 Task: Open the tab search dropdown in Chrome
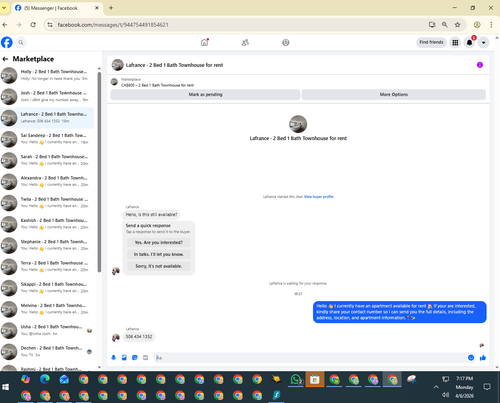tap(4, 8)
